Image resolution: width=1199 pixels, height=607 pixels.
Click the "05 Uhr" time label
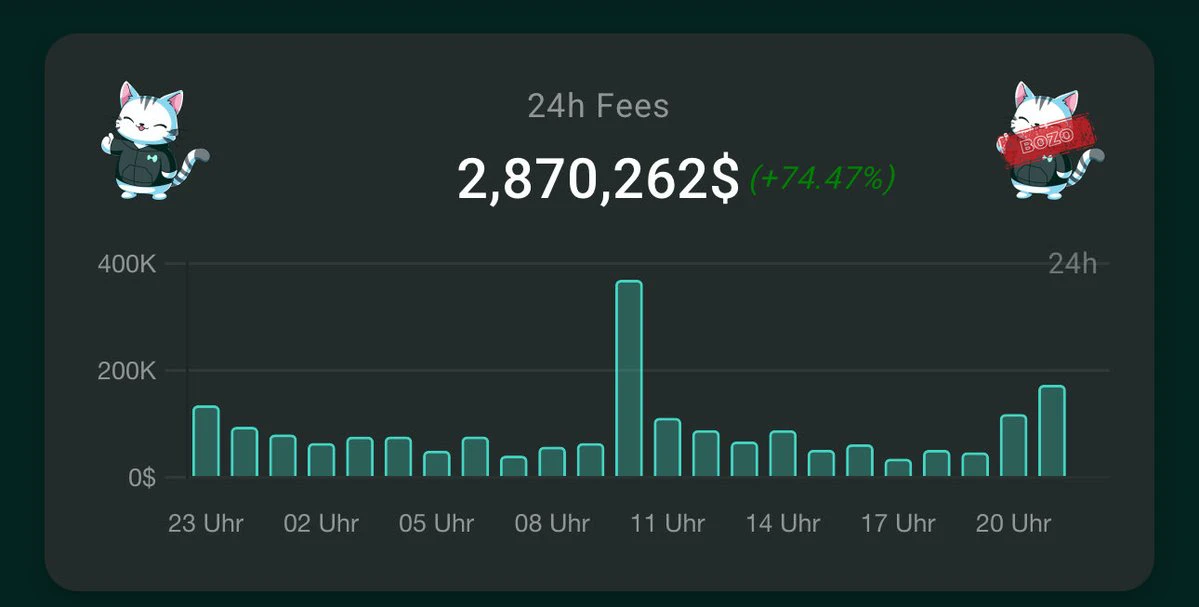(437, 524)
